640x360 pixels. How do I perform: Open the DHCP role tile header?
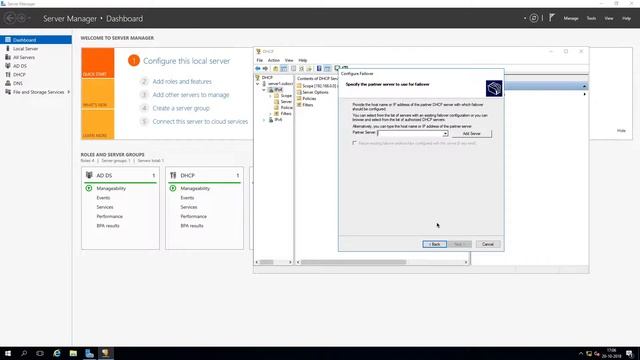pos(204,175)
